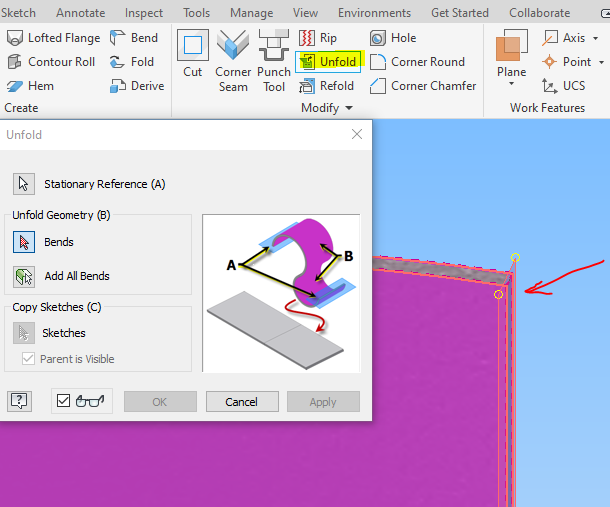
Task: Click the magenta sheet metal face
Action: click(428, 389)
